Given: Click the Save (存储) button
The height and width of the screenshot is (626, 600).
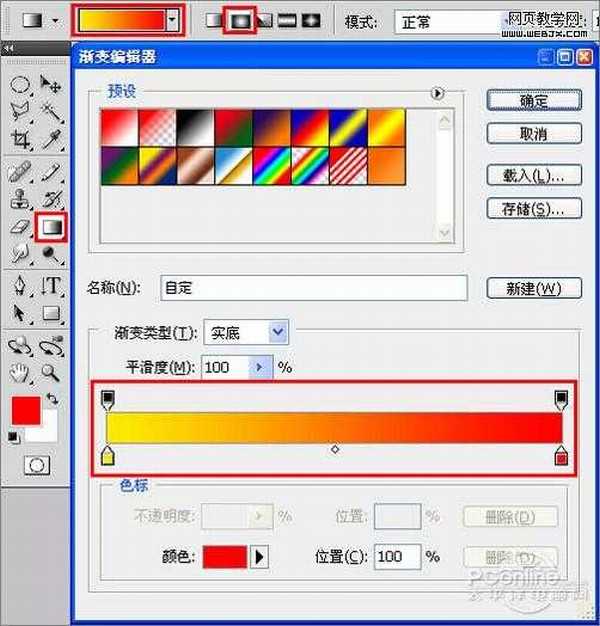Looking at the screenshot, I should pos(534,208).
